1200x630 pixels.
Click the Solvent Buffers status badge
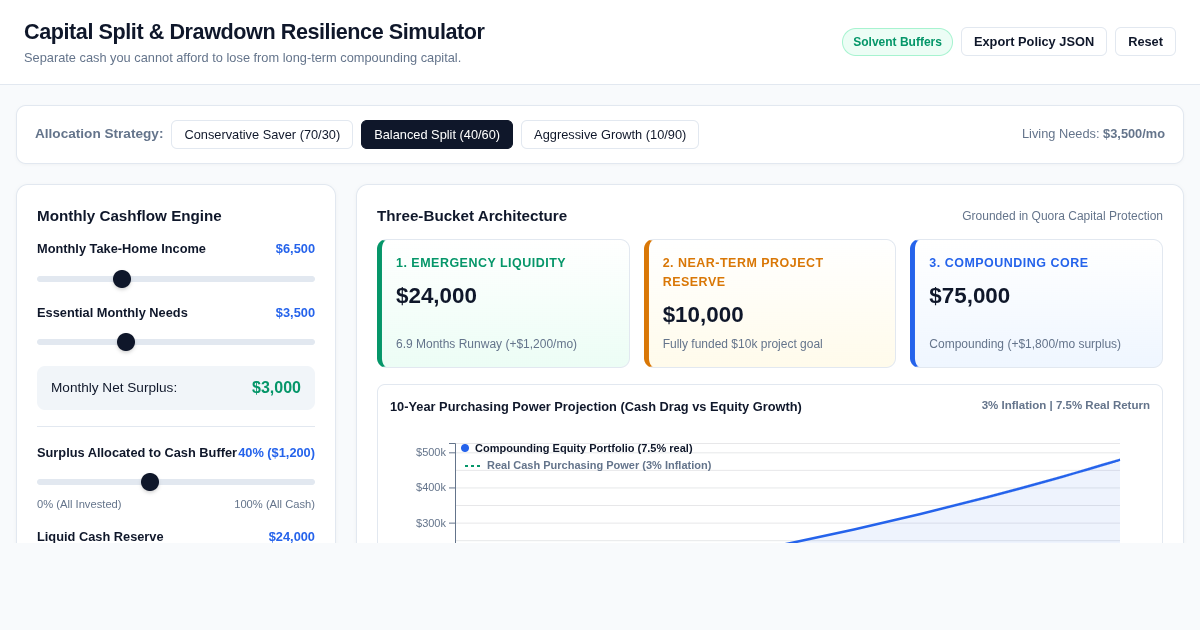point(897,42)
